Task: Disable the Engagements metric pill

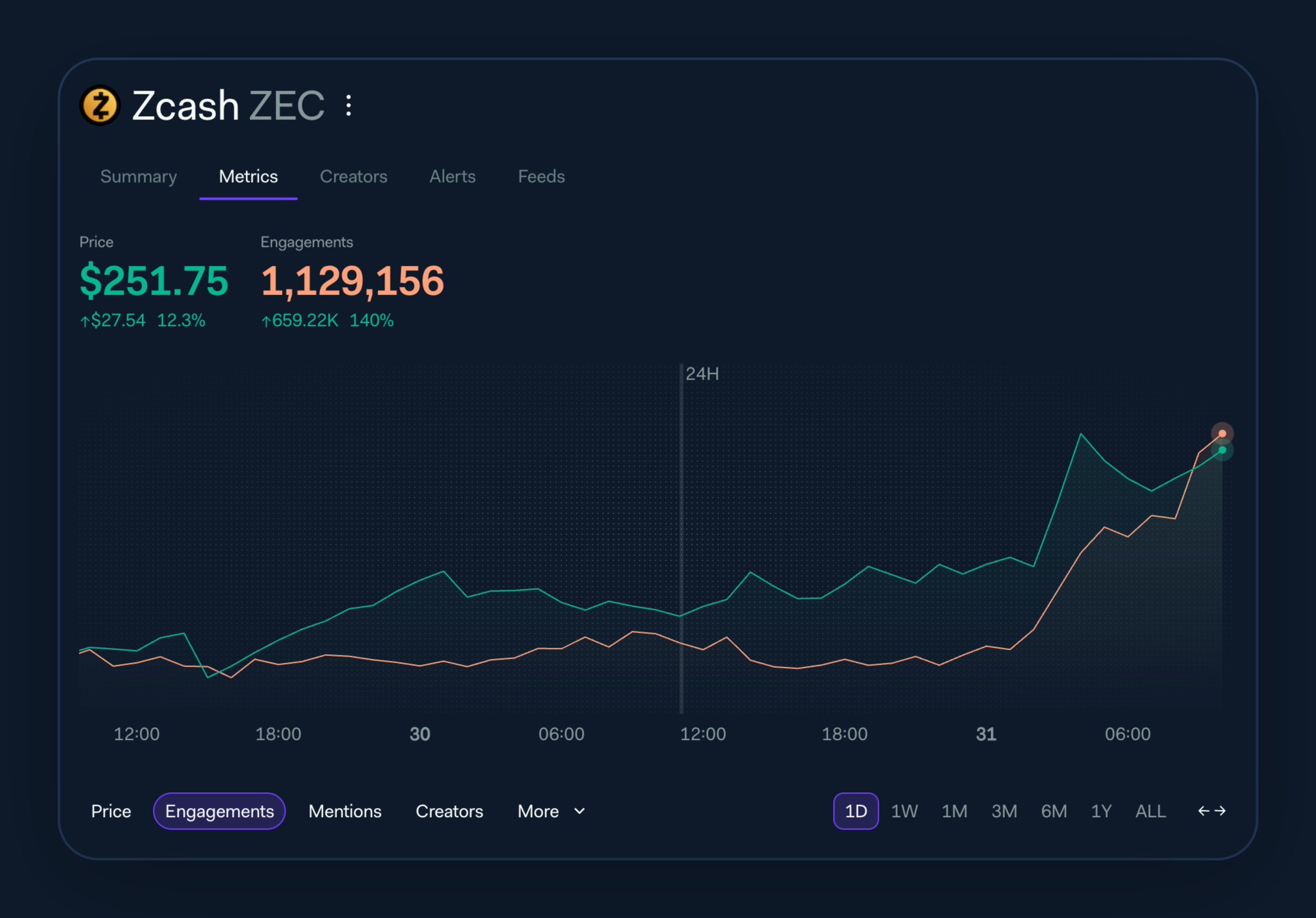Action: (x=219, y=811)
